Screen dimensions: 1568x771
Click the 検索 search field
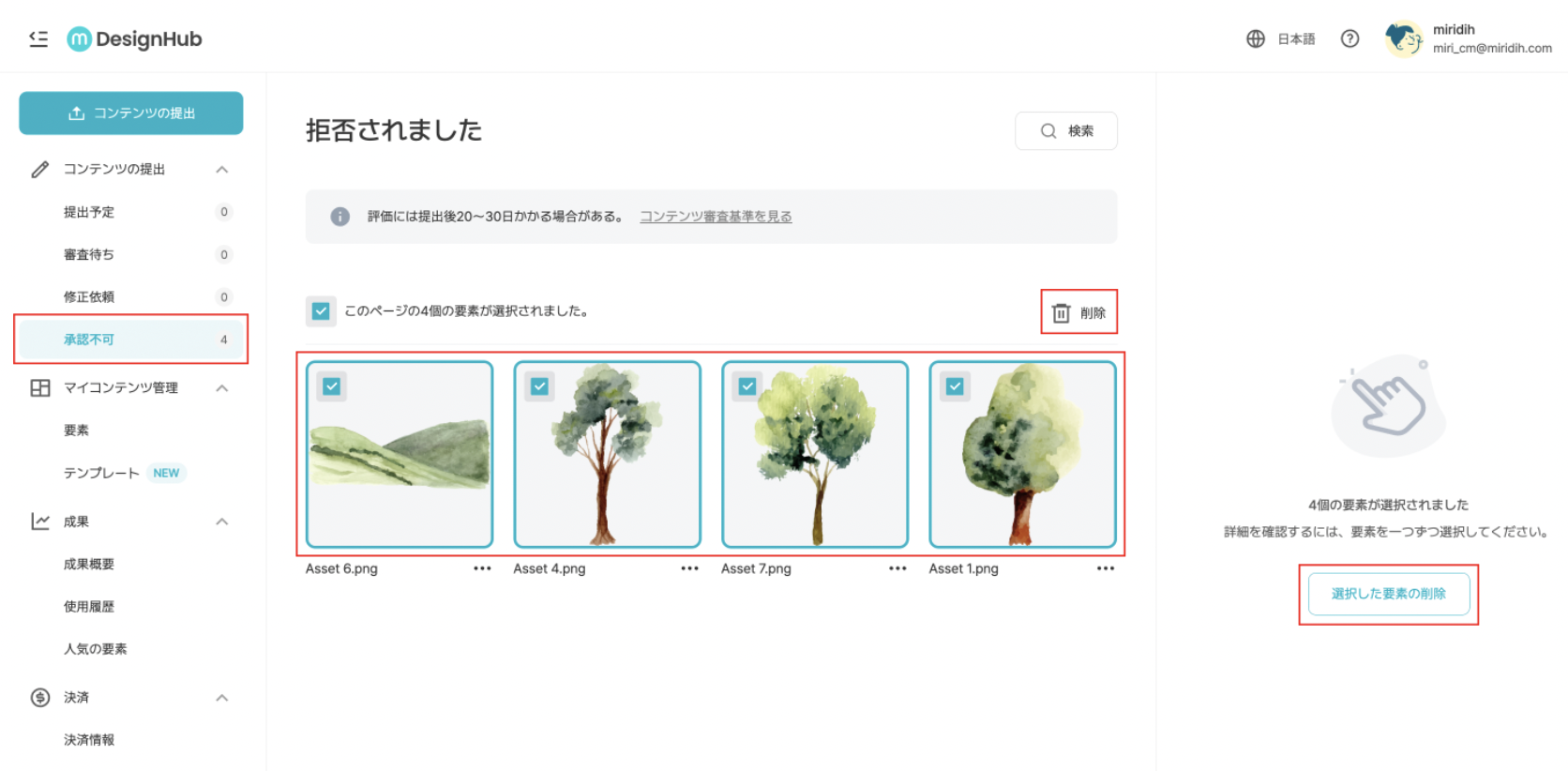click(1066, 131)
